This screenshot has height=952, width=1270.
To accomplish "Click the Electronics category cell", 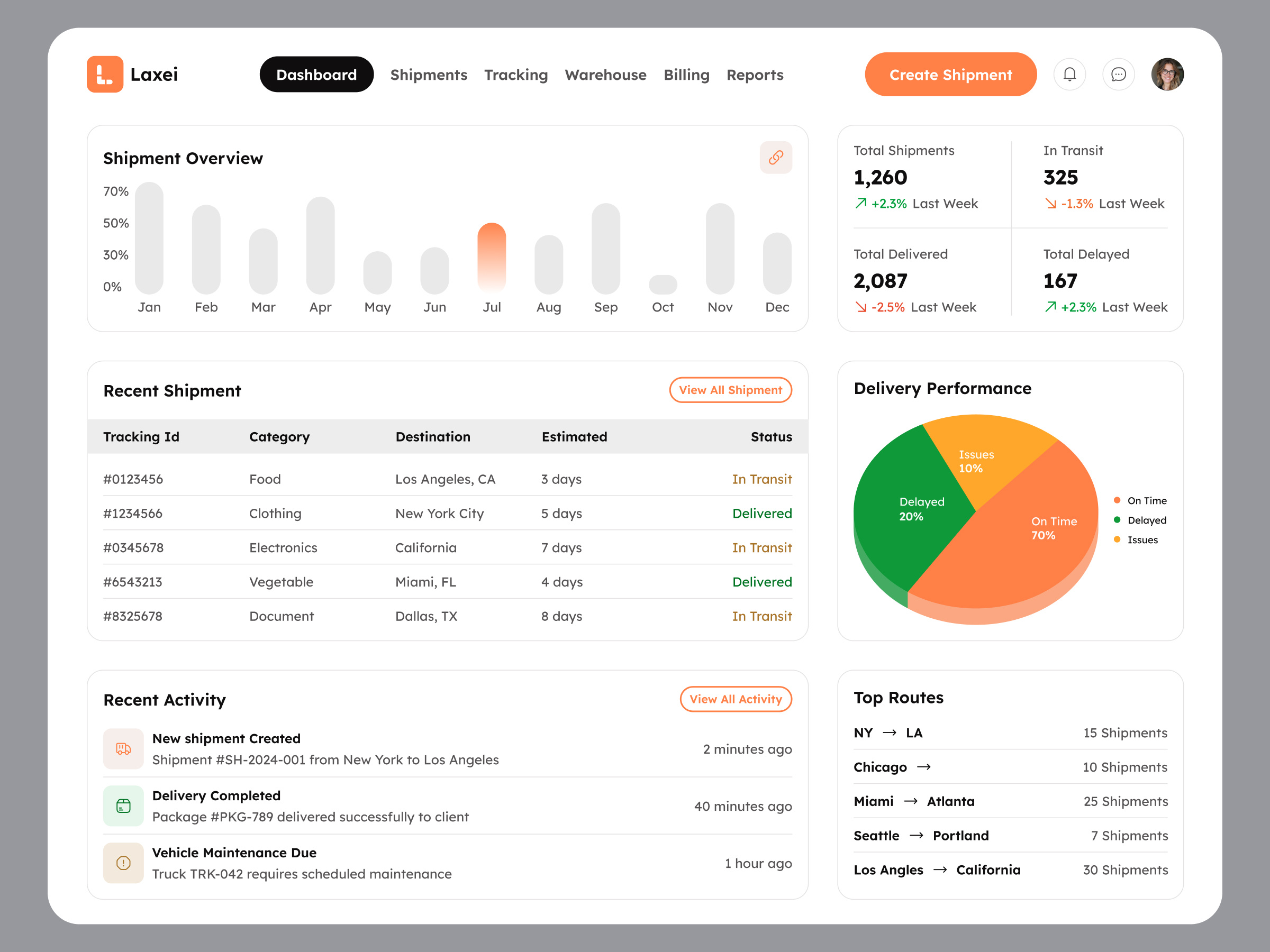I will pos(283,547).
